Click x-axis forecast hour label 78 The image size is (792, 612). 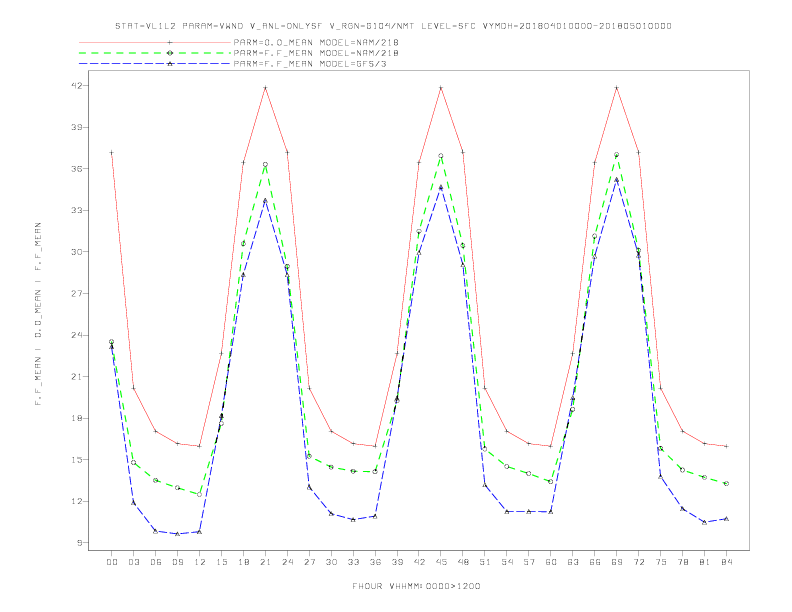point(682,562)
